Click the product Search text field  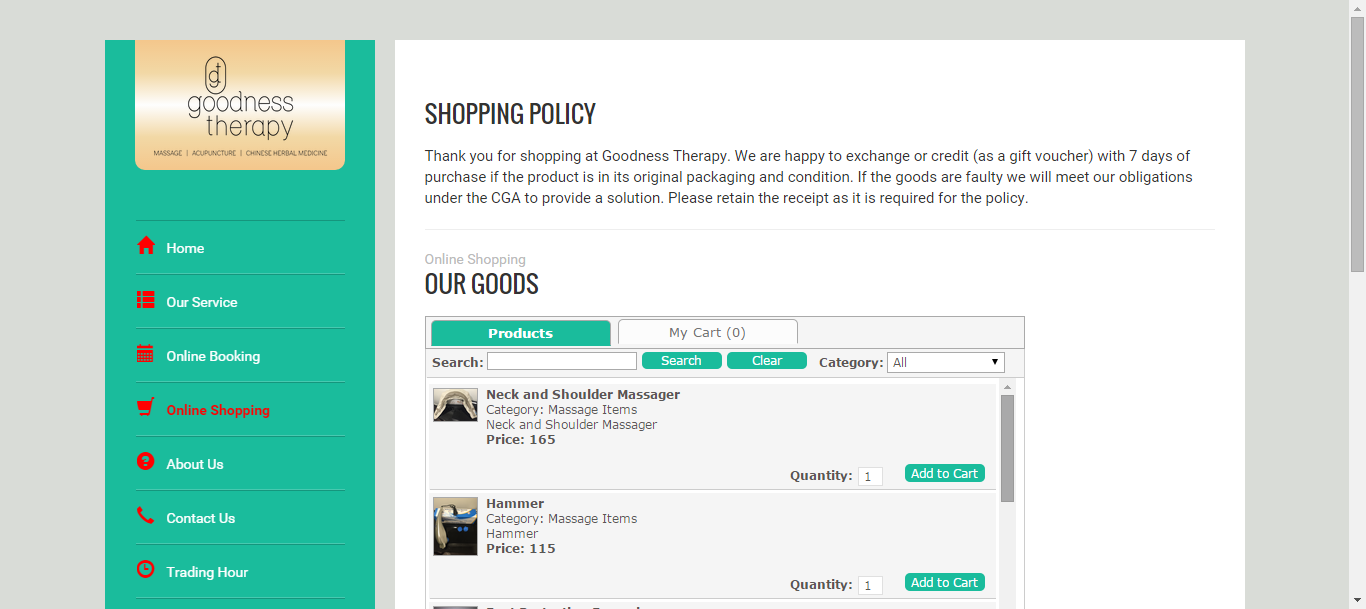(562, 361)
